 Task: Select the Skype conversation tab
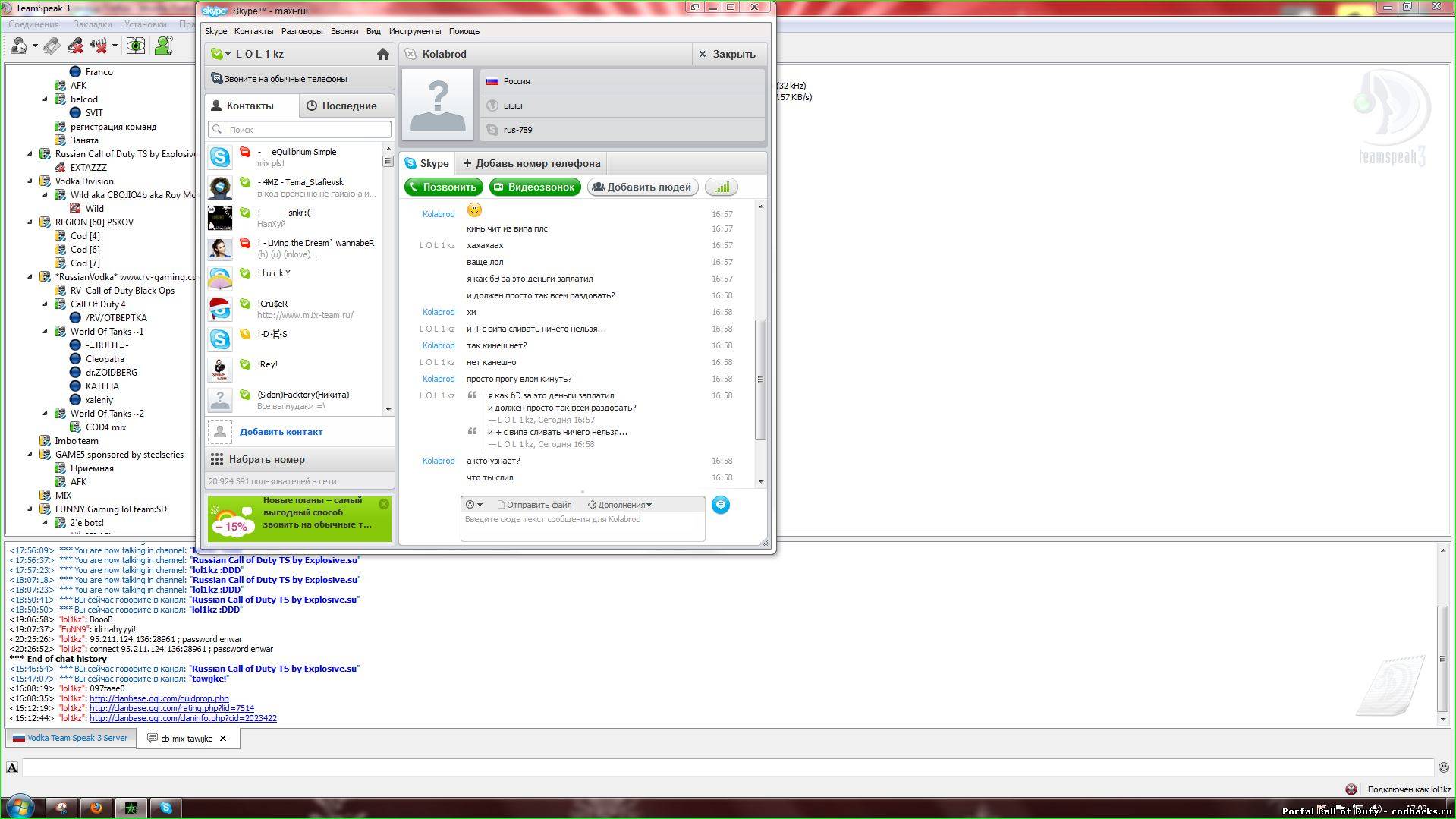pos(427,163)
